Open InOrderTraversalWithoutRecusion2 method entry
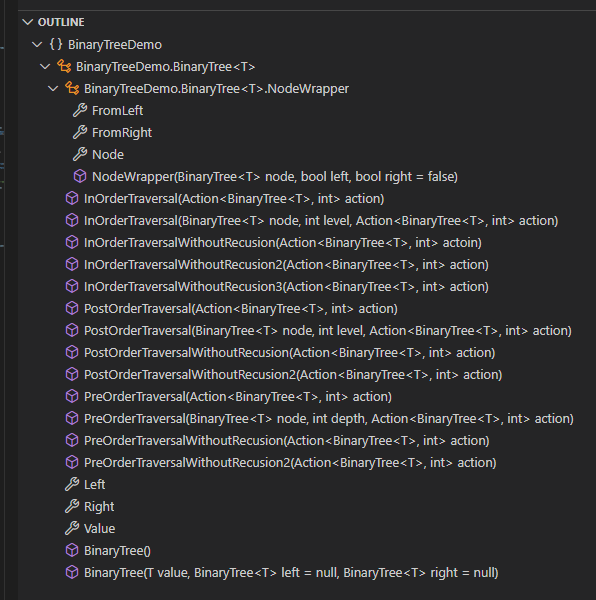 click(286, 265)
